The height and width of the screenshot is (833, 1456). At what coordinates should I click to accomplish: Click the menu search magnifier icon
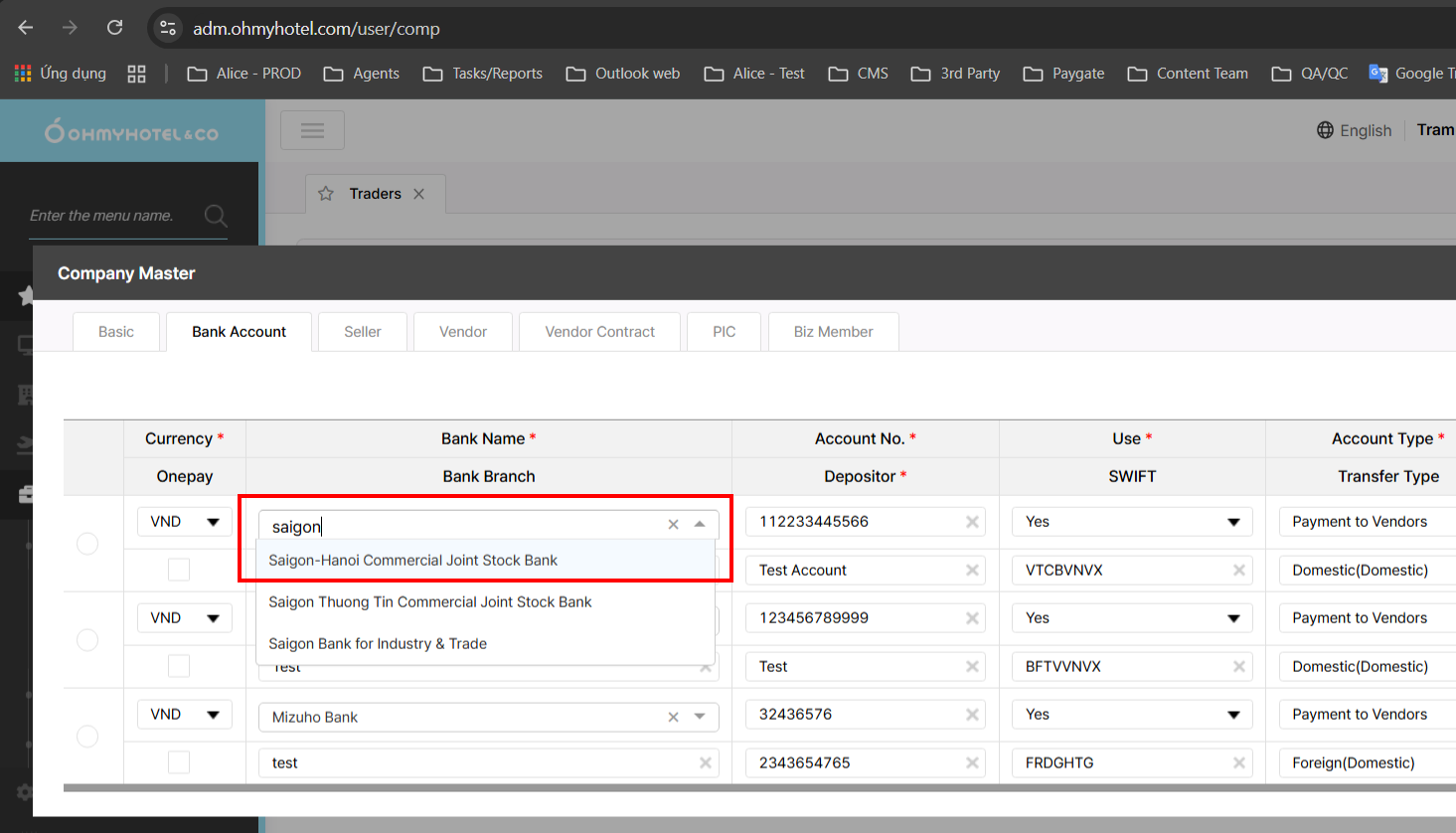click(215, 216)
